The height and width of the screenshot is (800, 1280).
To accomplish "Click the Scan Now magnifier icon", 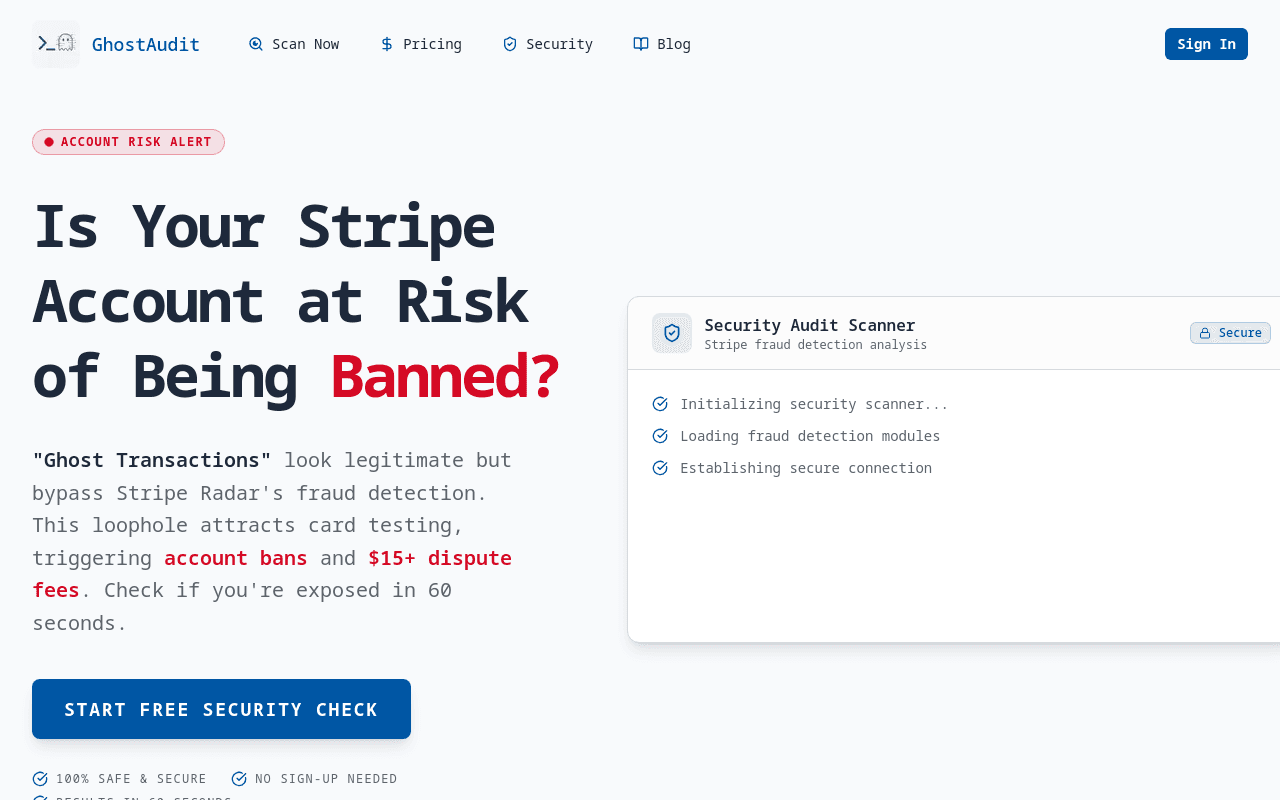I will point(256,44).
